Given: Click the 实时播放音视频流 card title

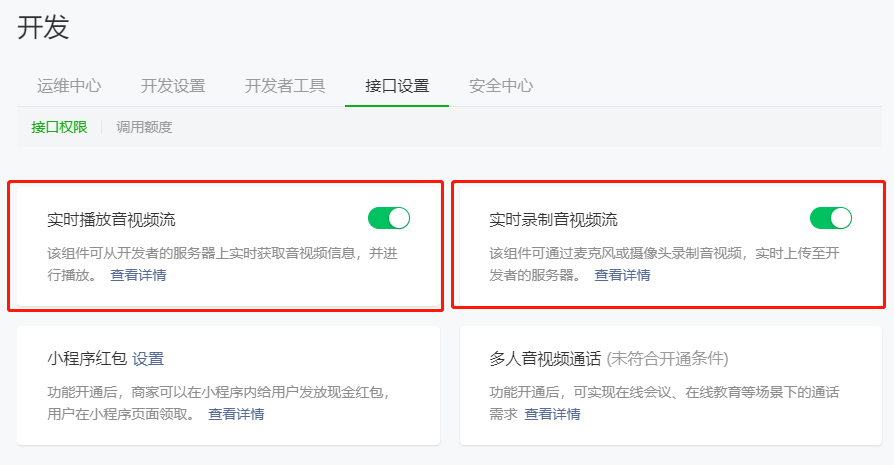Looking at the screenshot, I should [111, 220].
